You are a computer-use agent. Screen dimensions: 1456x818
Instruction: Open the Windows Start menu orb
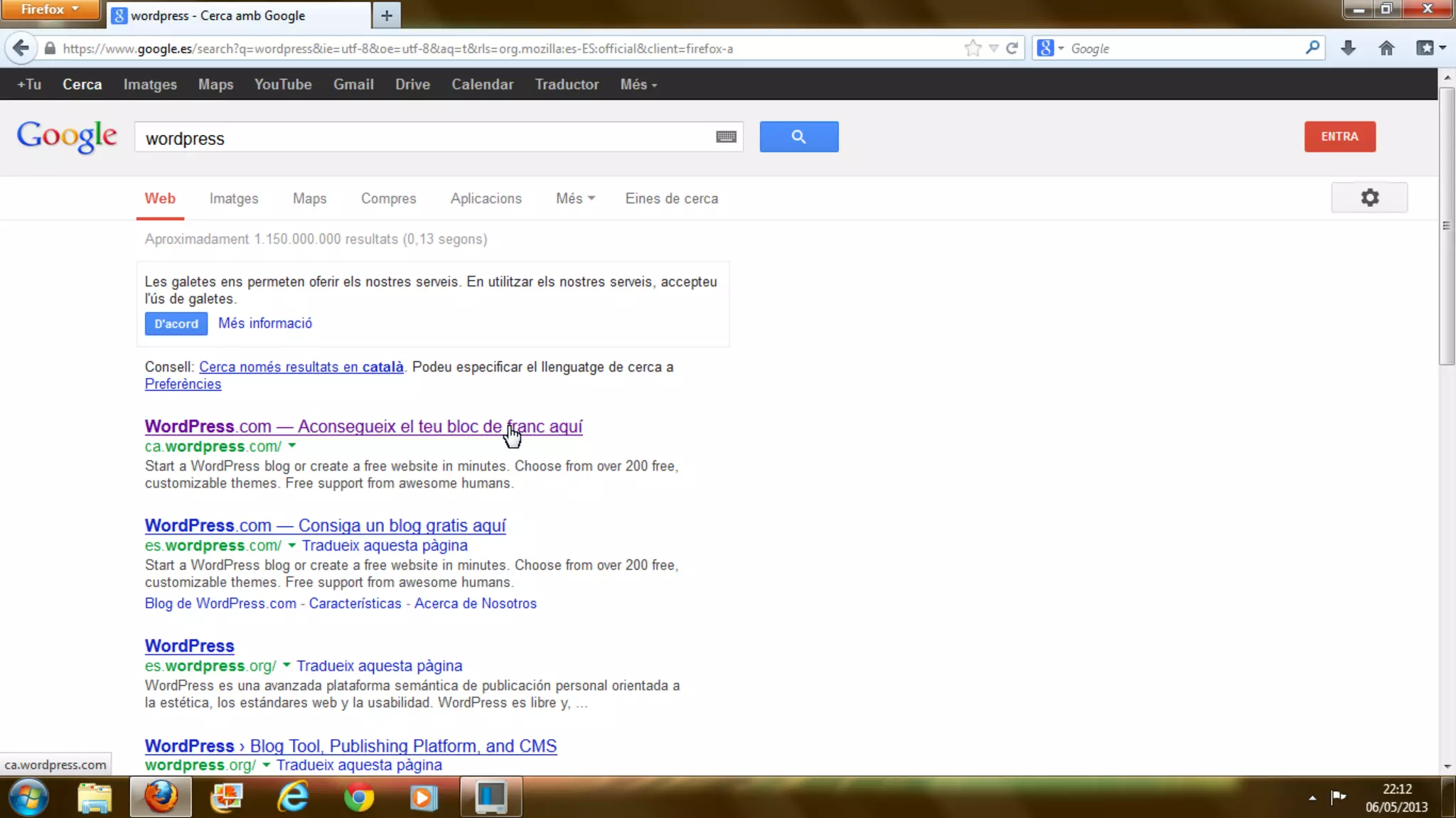(29, 797)
